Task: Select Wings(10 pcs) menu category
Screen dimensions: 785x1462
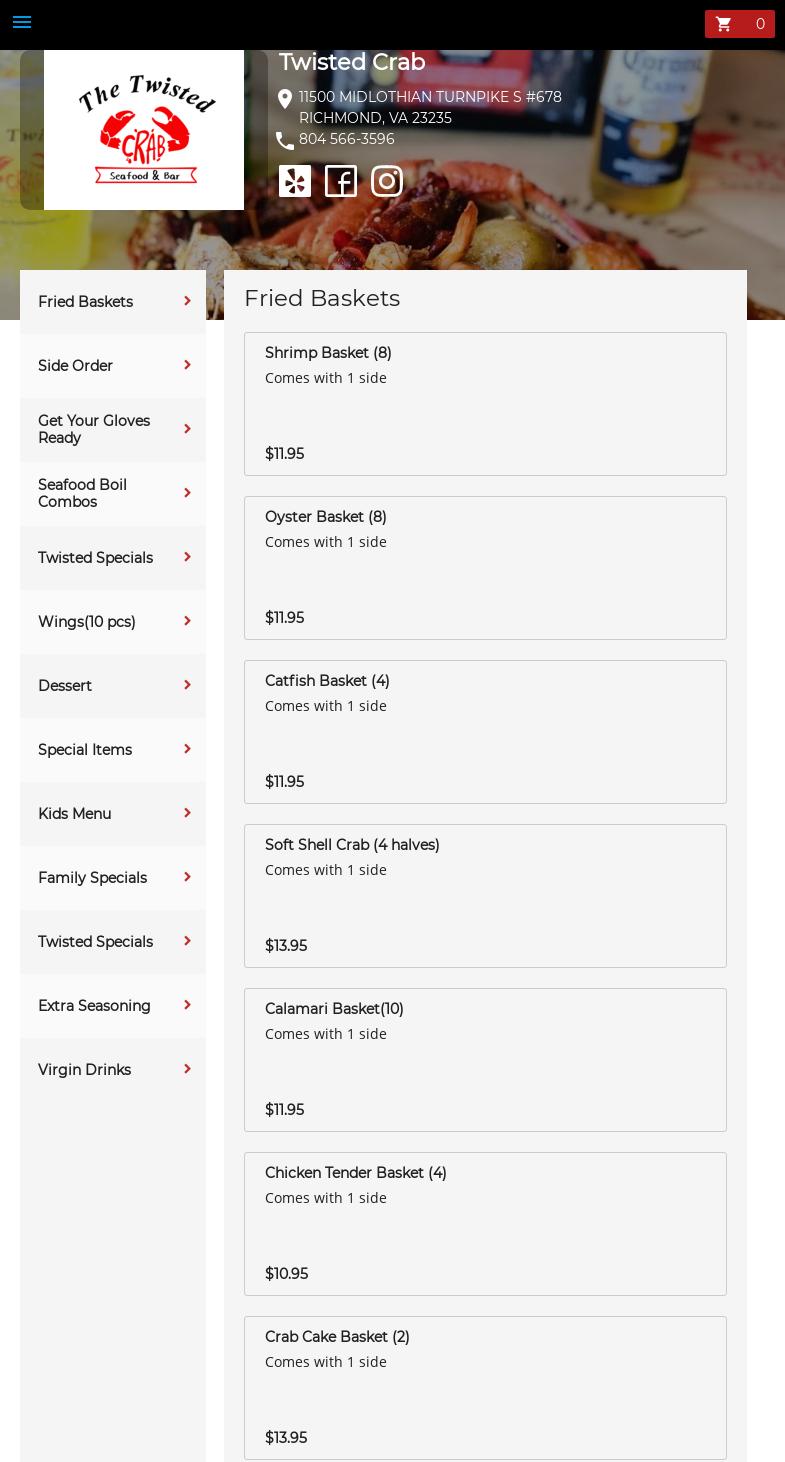Action: click(87, 622)
